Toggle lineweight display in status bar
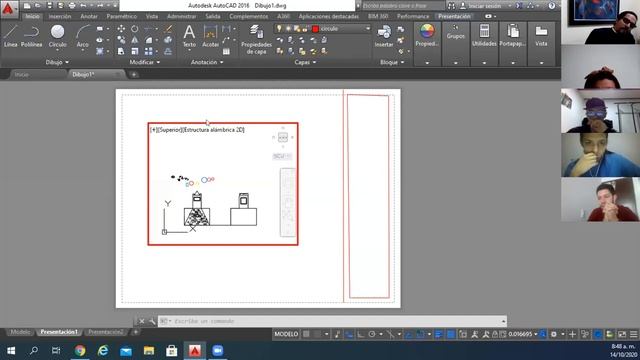Image resolution: width=640 pixels, height=360 pixels. pos(439,334)
